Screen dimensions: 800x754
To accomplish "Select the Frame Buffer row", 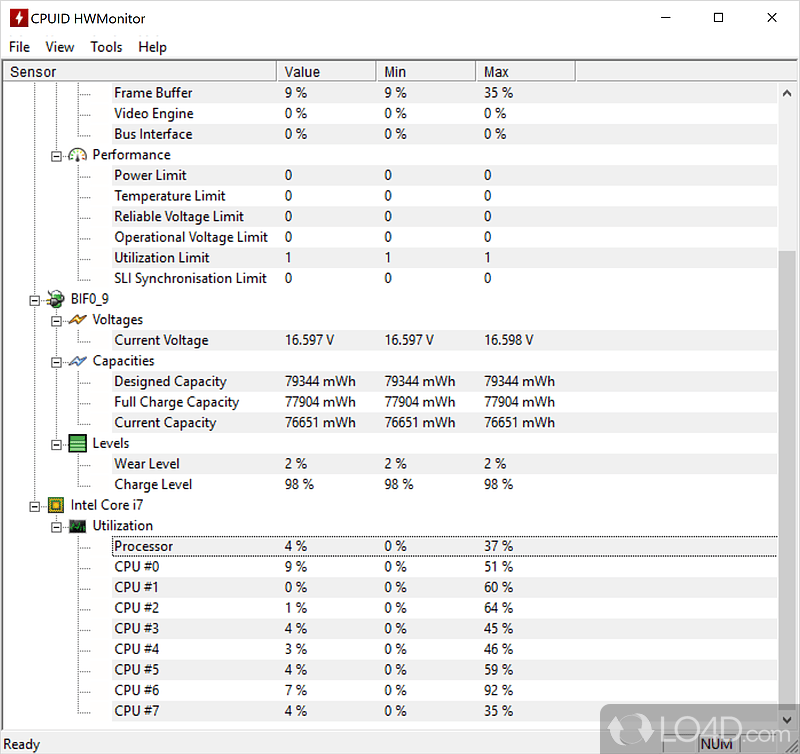I will (444, 93).
